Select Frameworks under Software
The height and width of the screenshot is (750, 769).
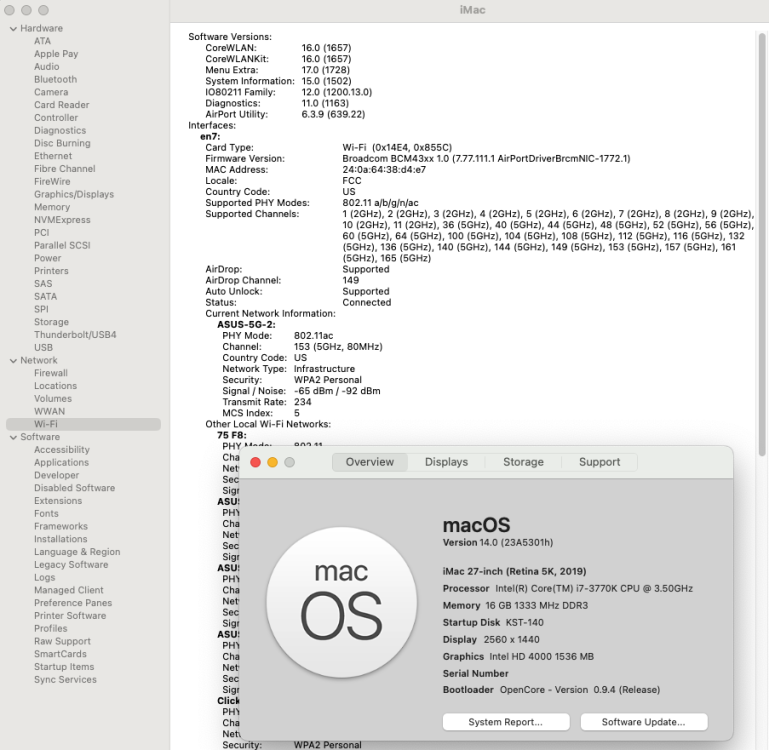point(61,526)
